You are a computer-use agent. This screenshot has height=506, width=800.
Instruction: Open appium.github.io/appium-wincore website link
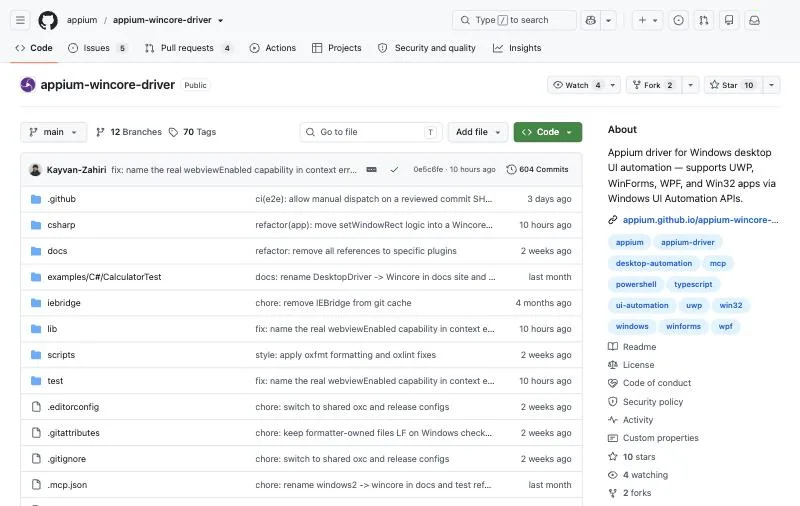pos(700,220)
